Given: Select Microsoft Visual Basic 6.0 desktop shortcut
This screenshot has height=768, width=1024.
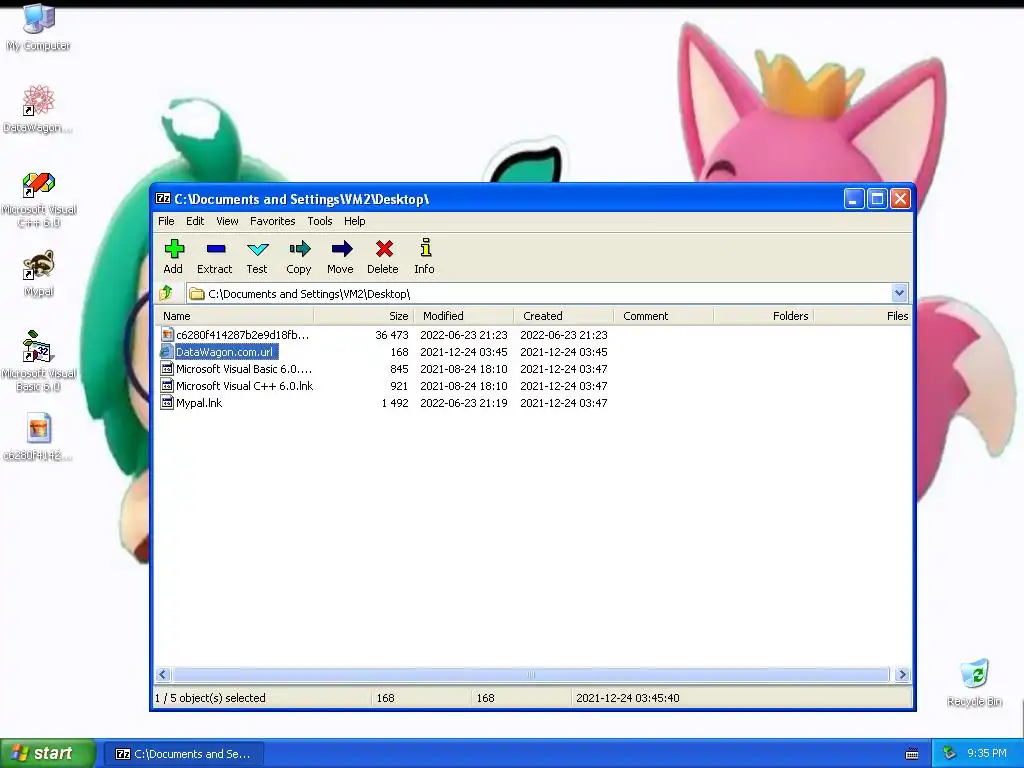Looking at the screenshot, I should click(39, 362).
